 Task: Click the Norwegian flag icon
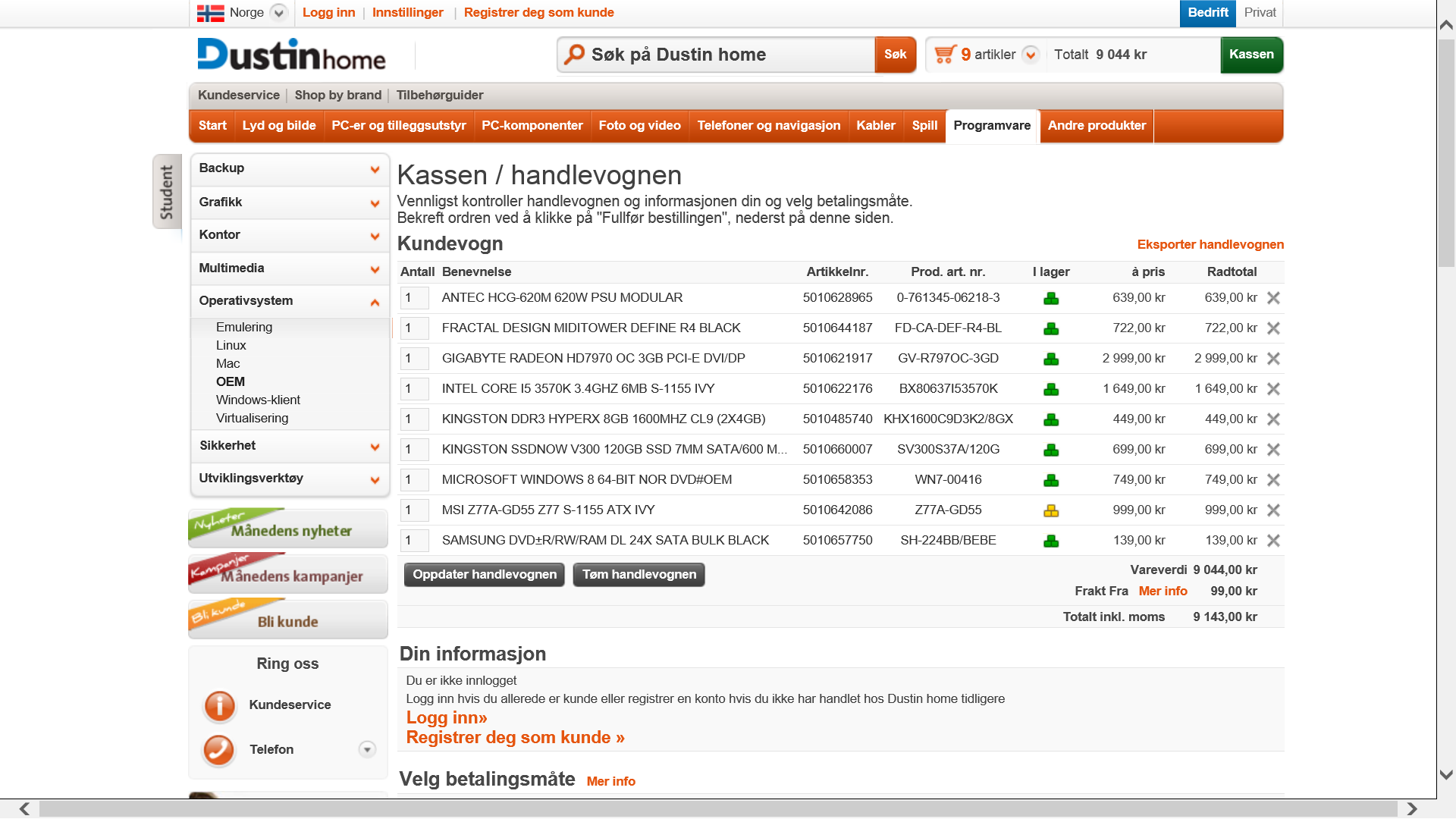tap(210, 13)
